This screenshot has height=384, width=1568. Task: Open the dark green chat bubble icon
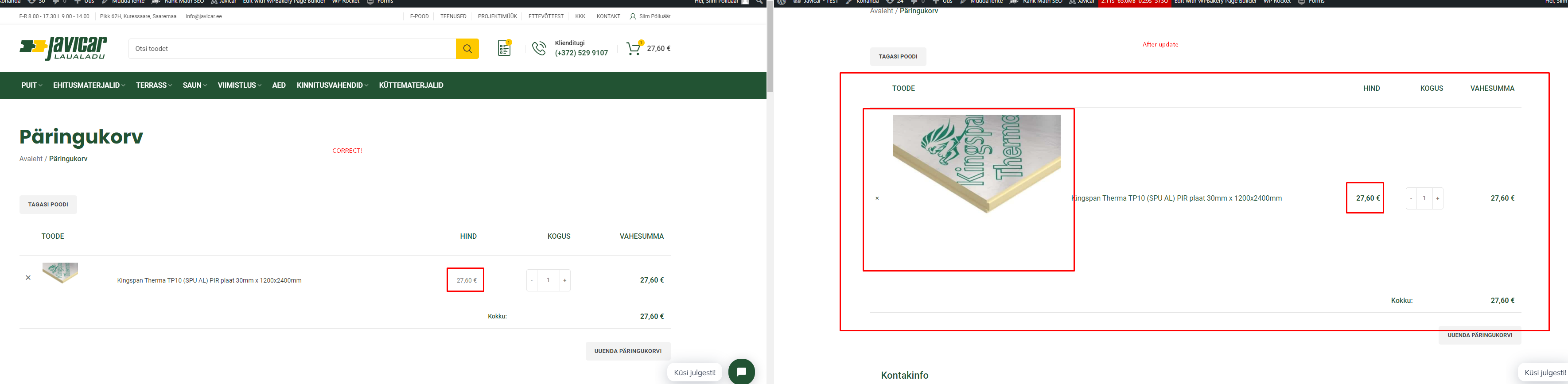(741, 372)
